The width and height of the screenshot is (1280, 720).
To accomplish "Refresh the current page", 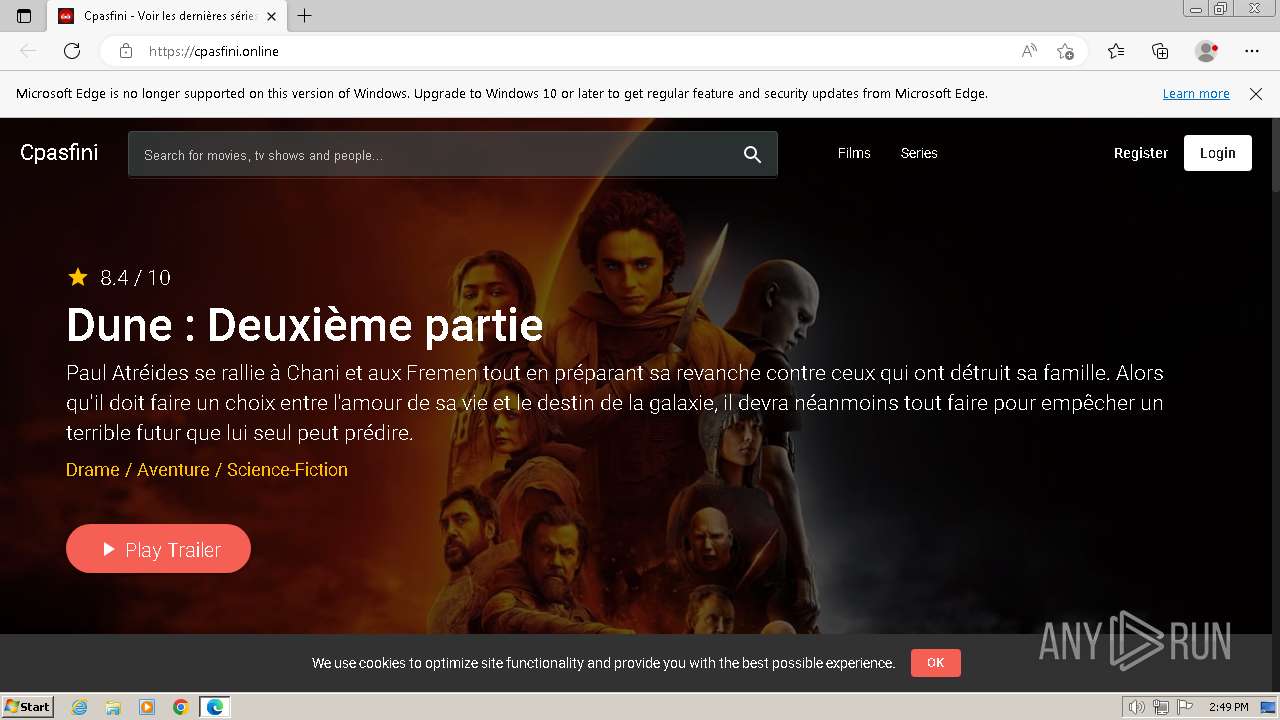I will coord(72,51).
